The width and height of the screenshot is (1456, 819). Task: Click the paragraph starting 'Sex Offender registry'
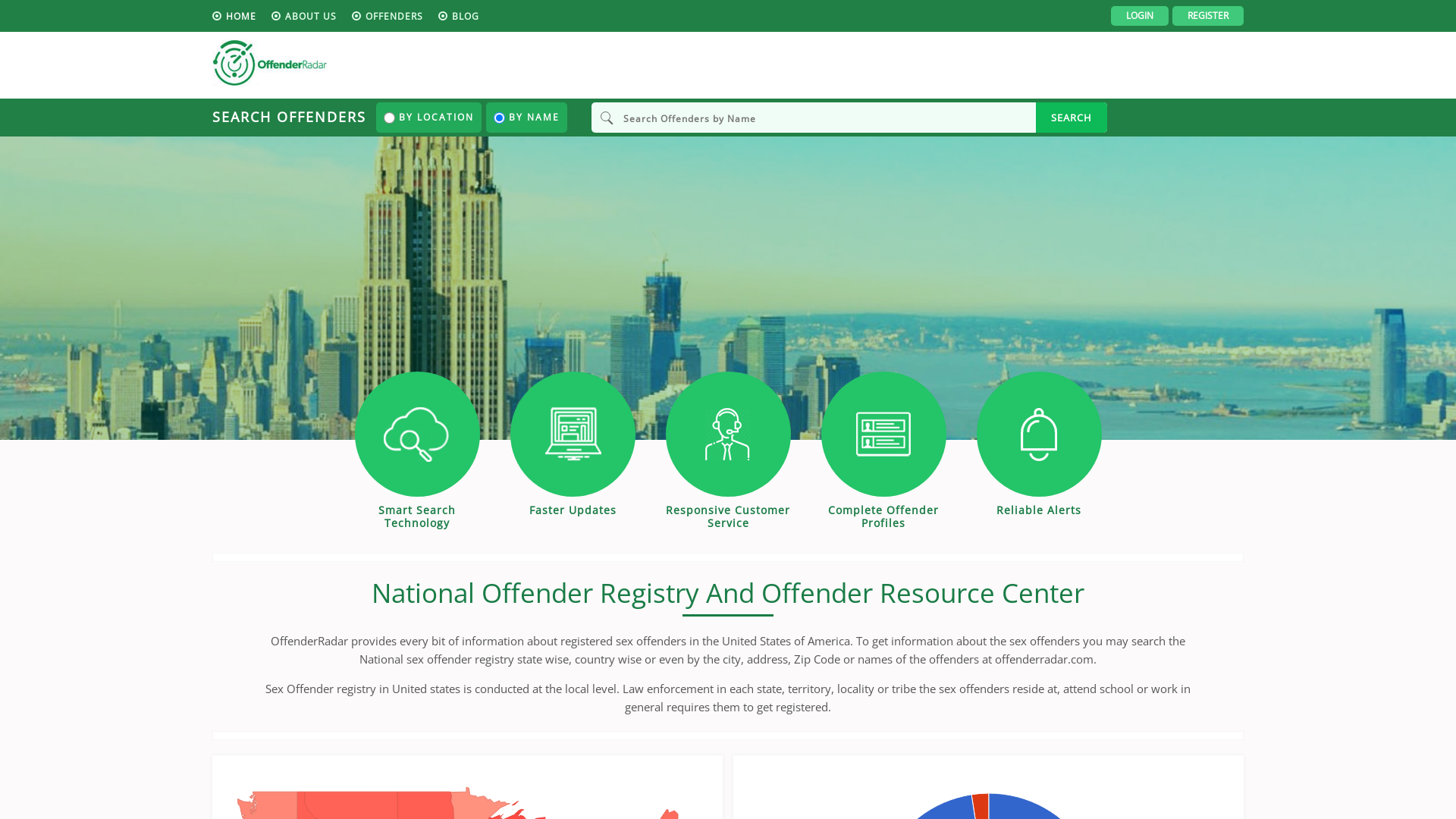(728, 698)
